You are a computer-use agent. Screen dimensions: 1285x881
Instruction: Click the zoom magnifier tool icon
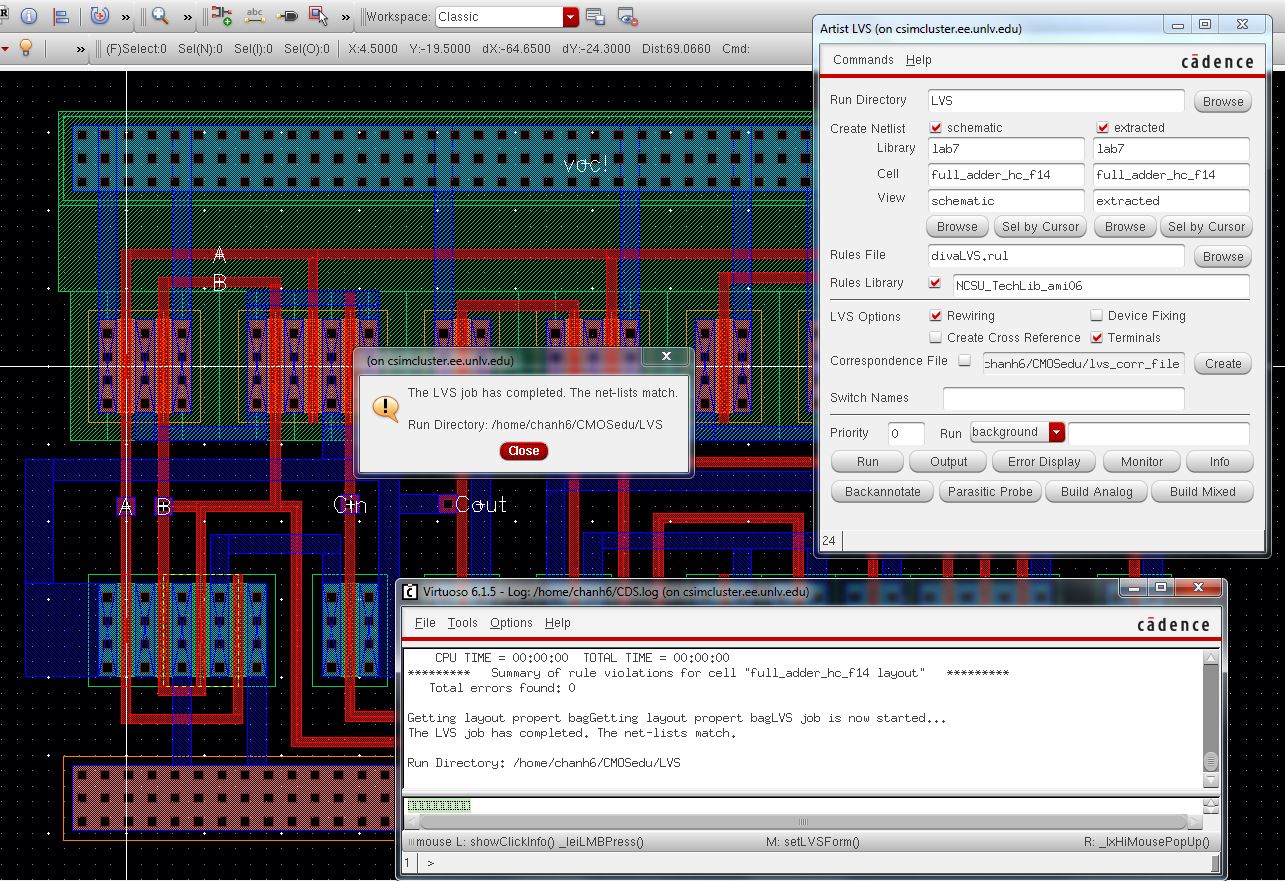(159, 17)
